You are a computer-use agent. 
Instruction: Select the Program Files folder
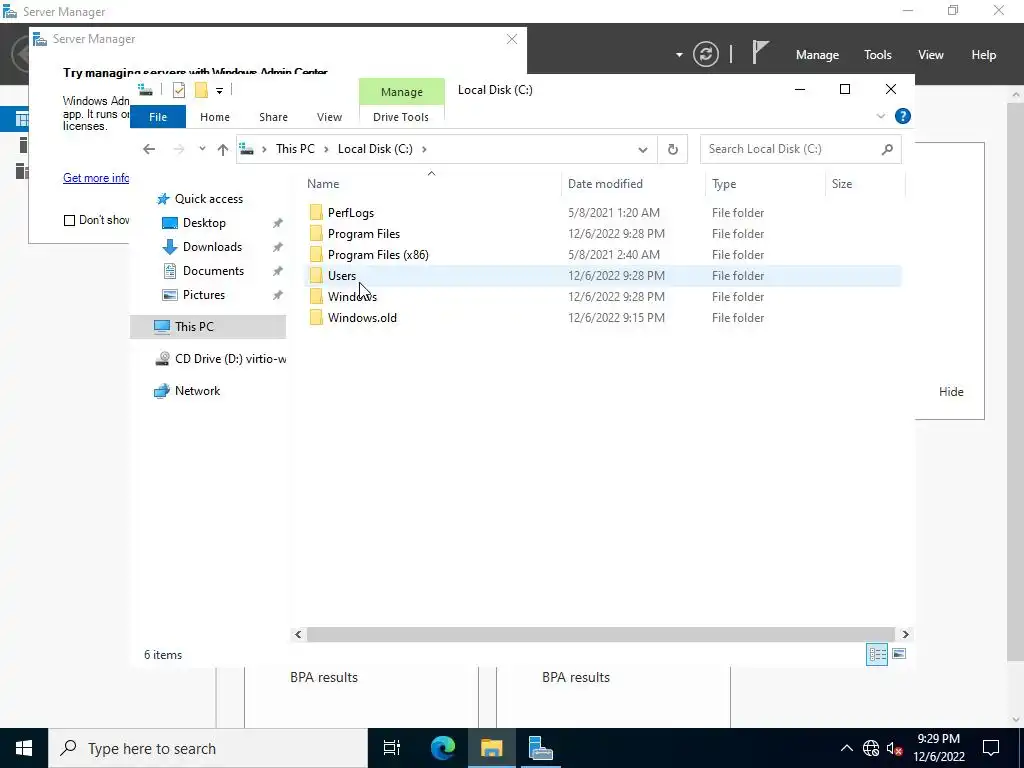click(x=364, y=234)
